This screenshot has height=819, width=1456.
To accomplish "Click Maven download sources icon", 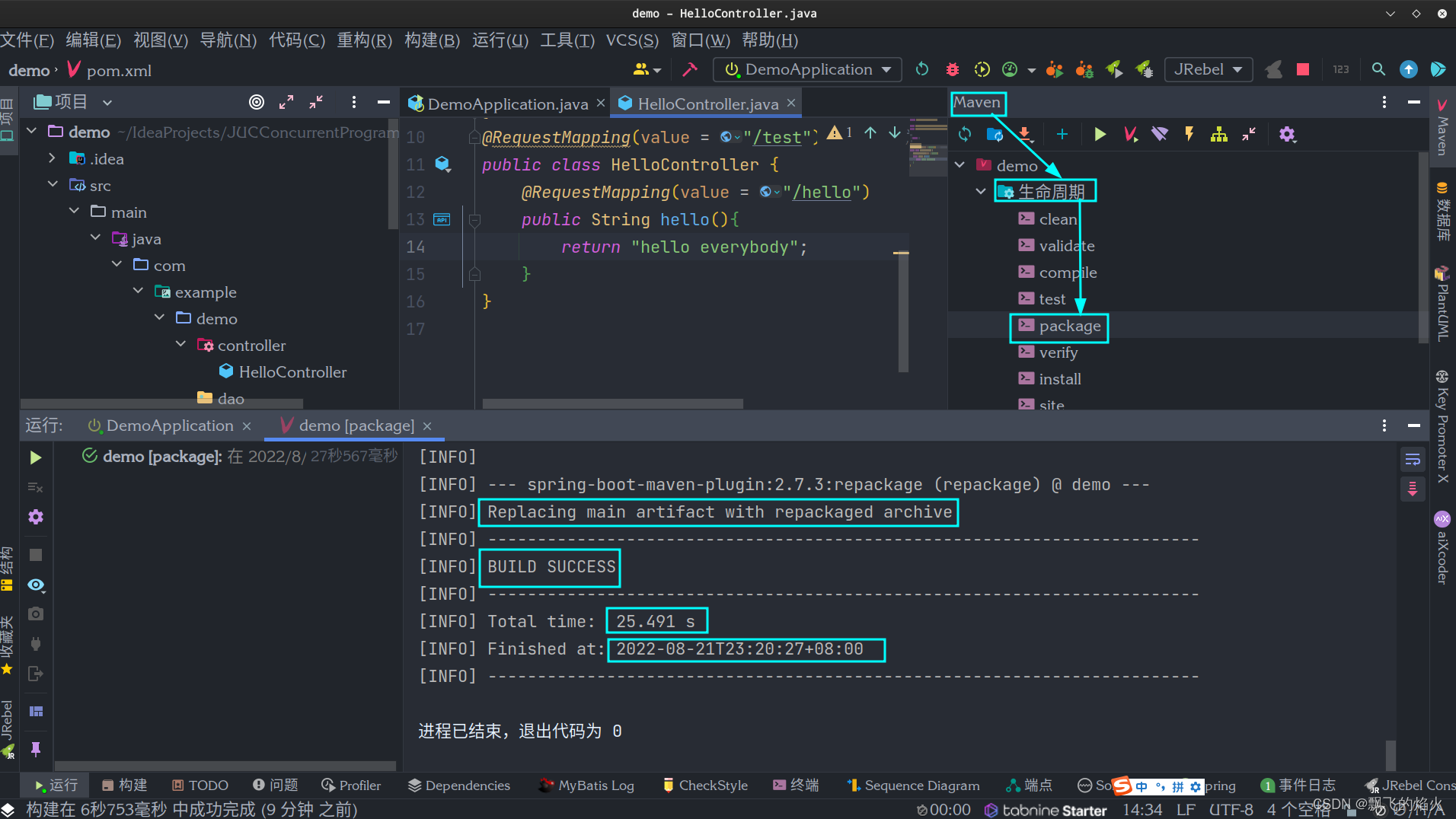I will click(1025, 134).
